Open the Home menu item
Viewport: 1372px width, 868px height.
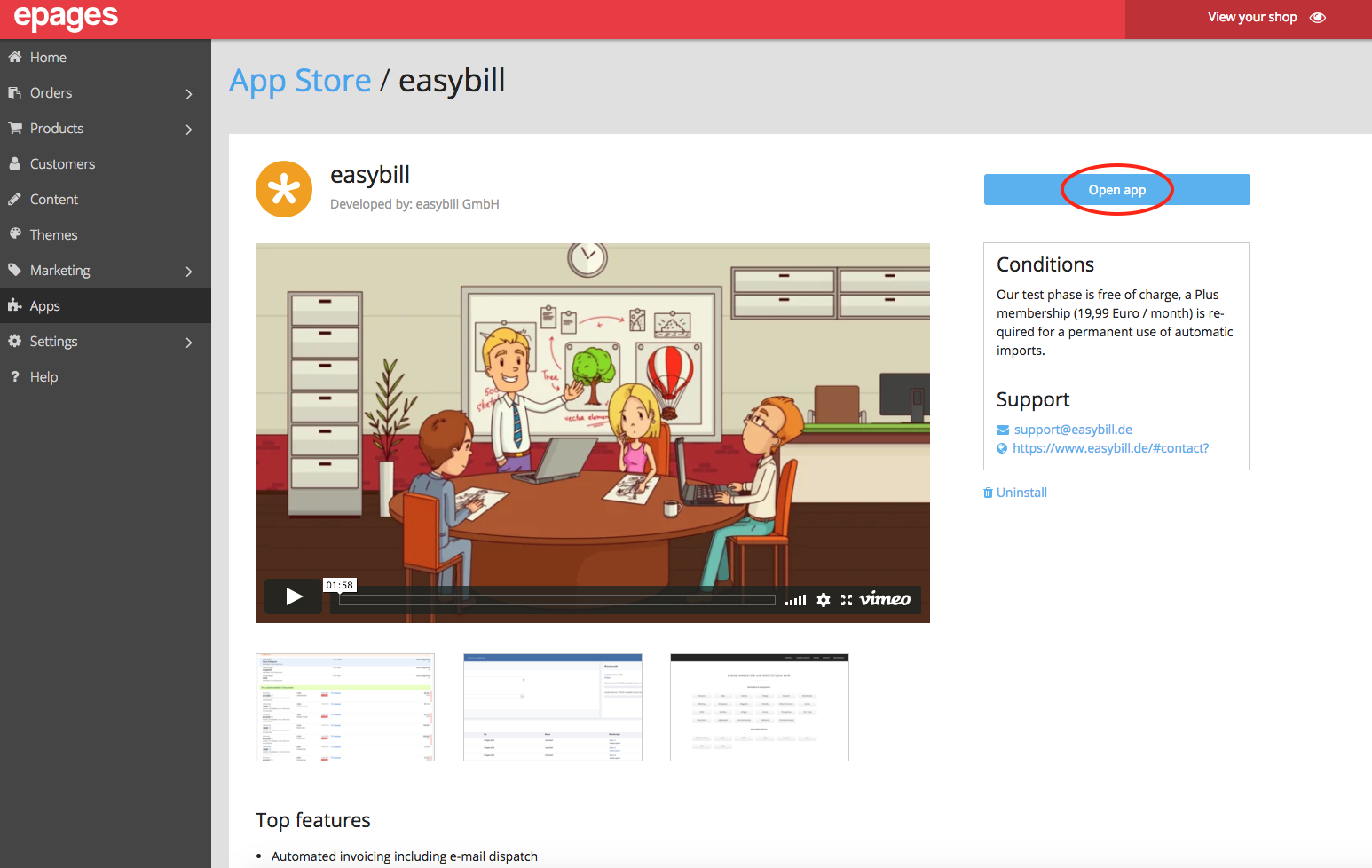(x=106, y=57)
